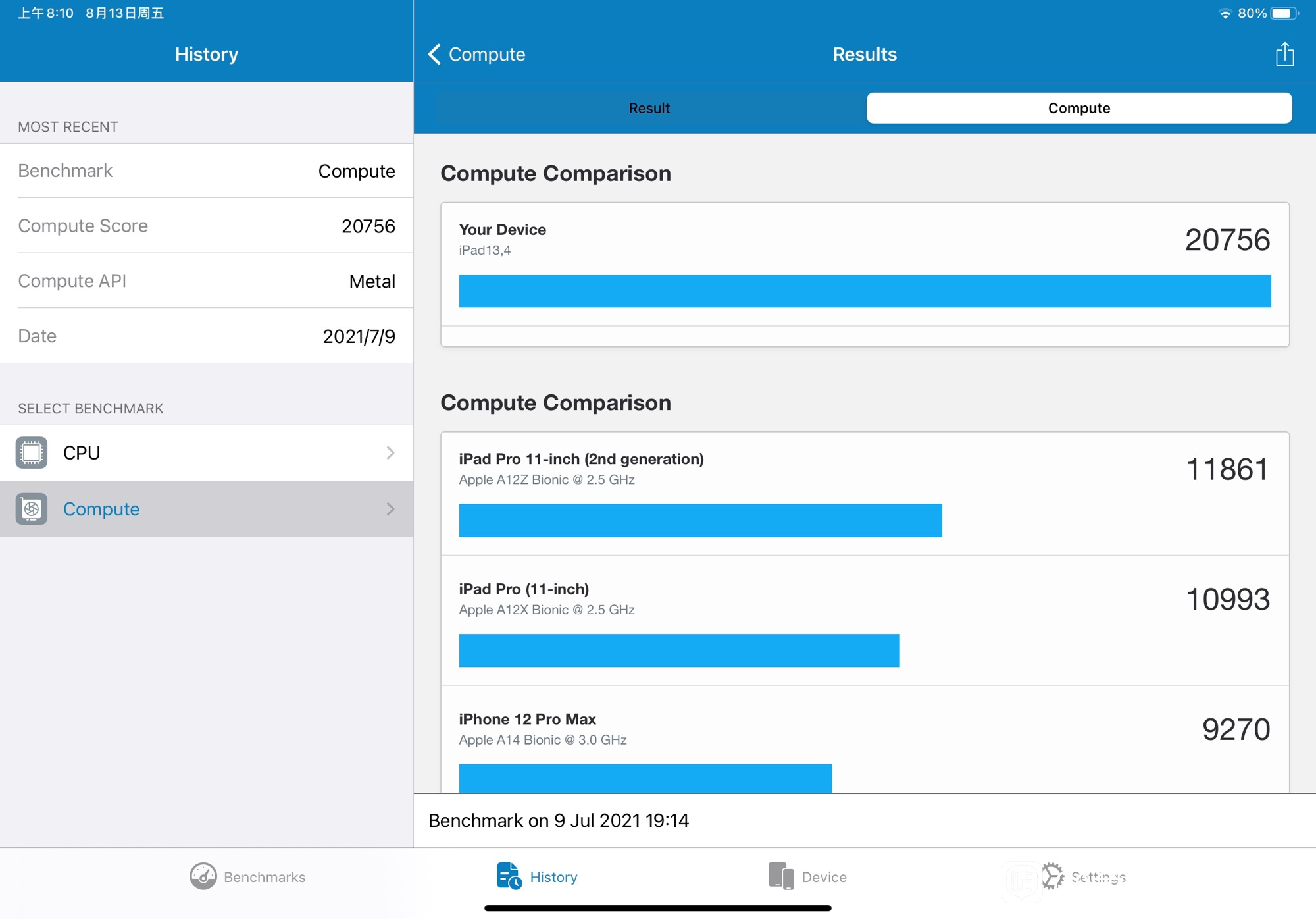Click the iPad13,4 device identifier
1316x919 pixels.
click(484, 250)
